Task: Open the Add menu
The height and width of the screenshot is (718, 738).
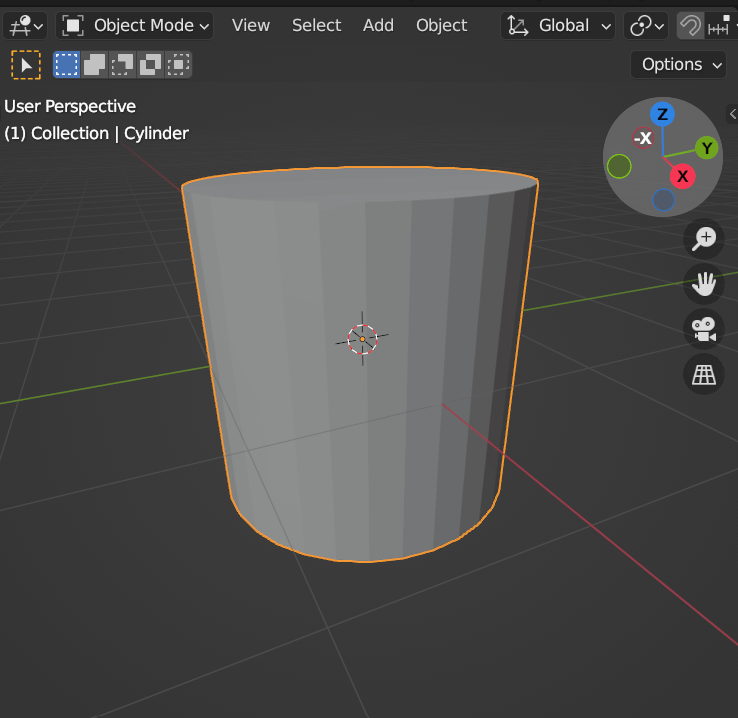Action: pyautogui.click(x=378, y=25)
